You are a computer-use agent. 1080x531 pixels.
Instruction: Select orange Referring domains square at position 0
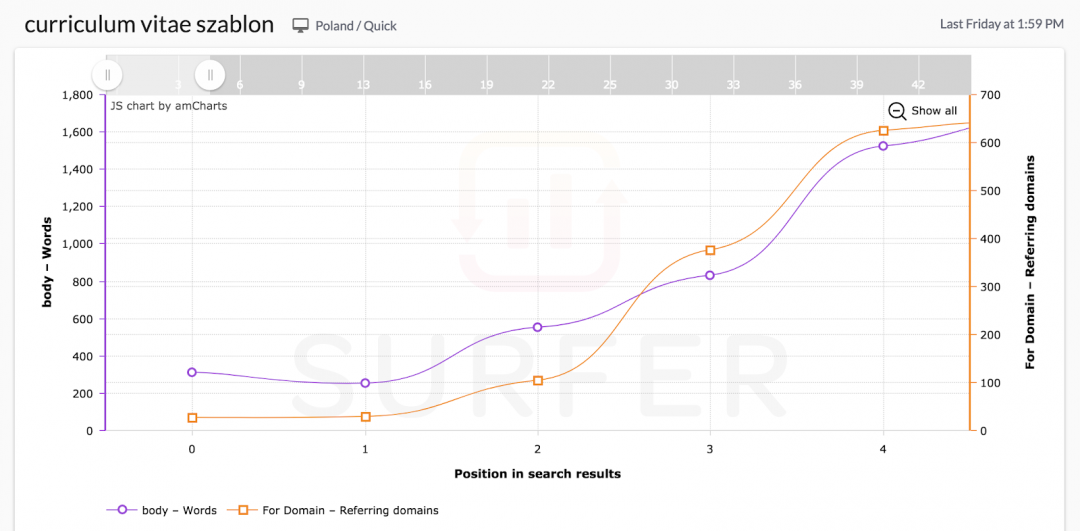pos(192,418)
